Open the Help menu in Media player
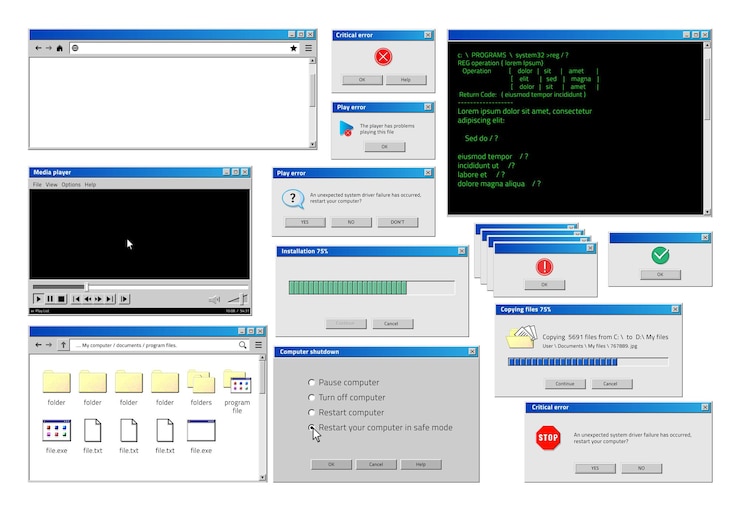 (x=90, y=184)
